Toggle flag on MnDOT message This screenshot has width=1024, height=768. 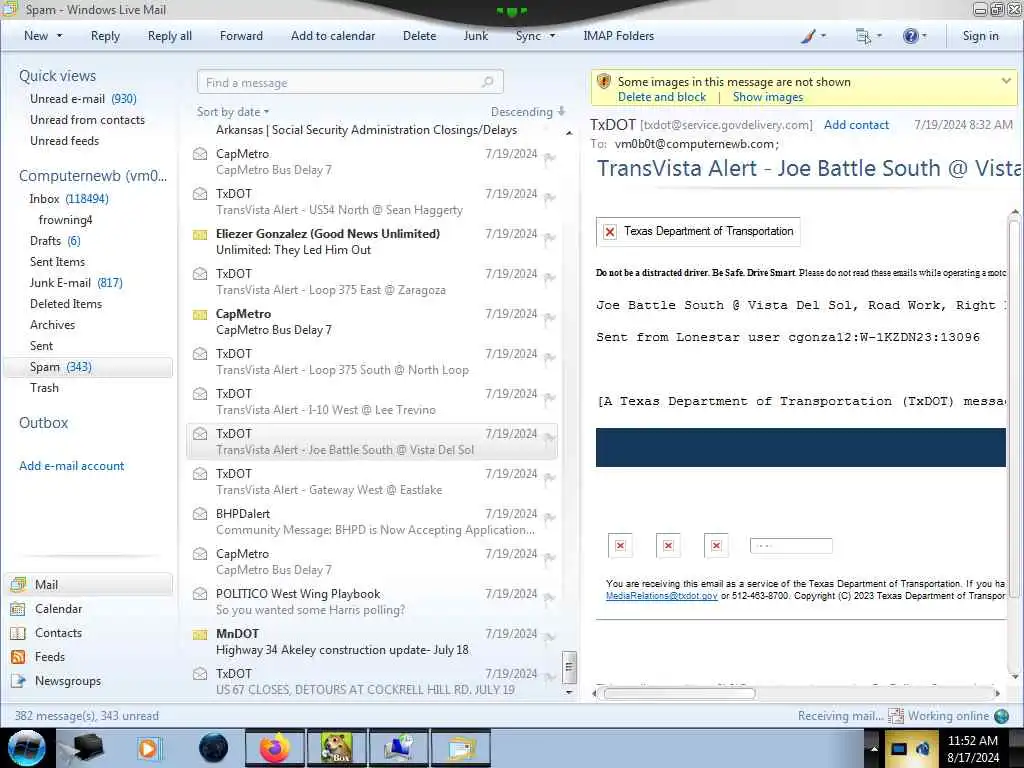550,638
